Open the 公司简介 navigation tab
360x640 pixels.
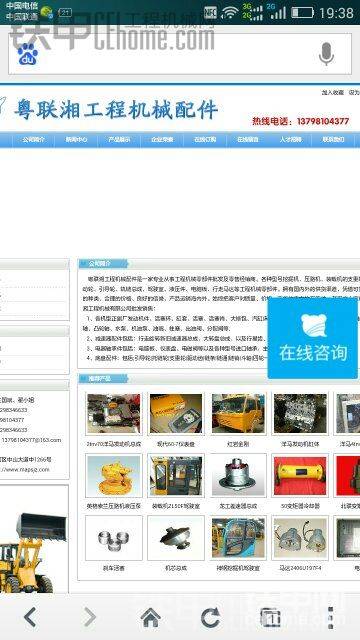click(x=33, y=140)
